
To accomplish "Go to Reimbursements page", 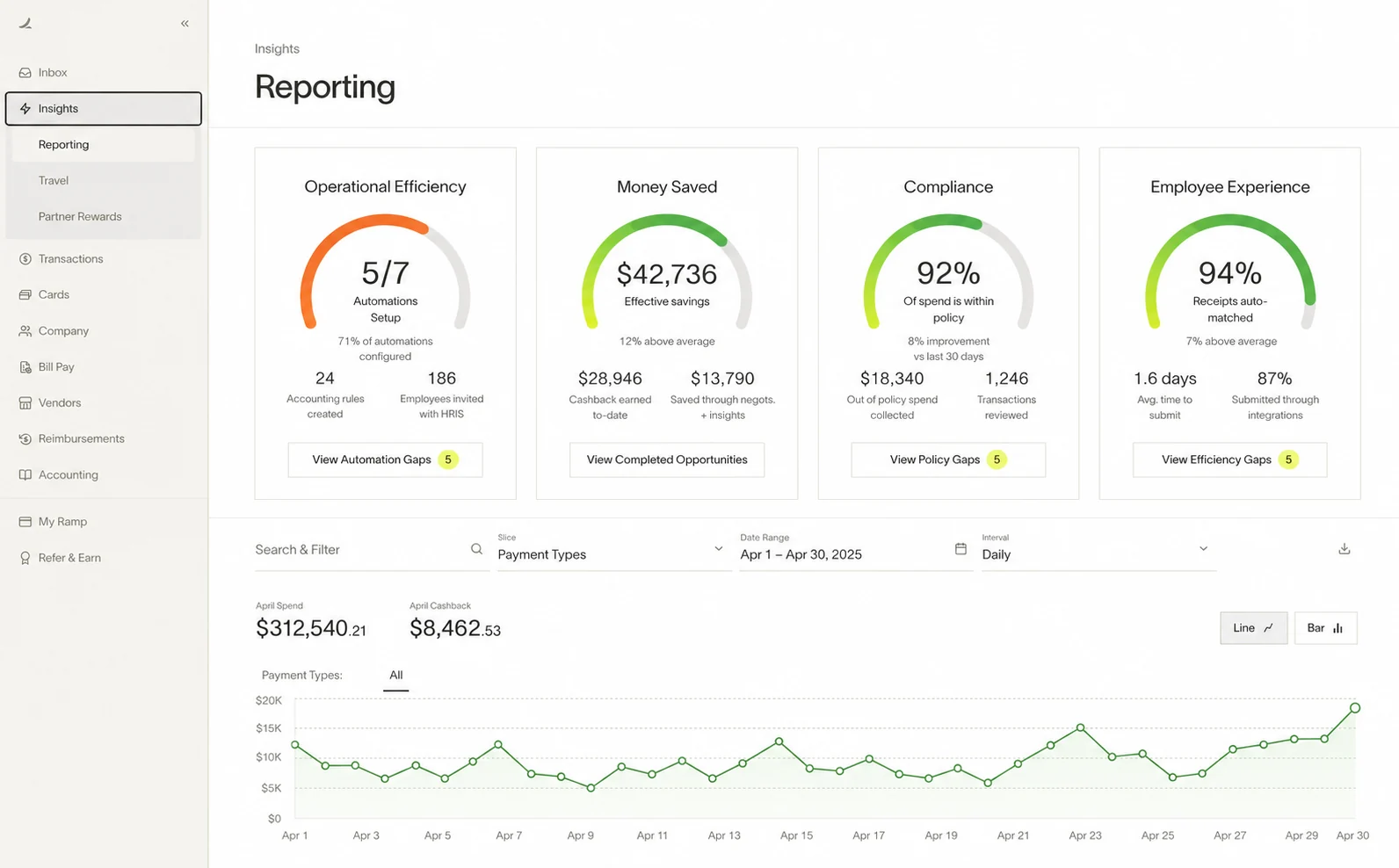I will (104, 439).
